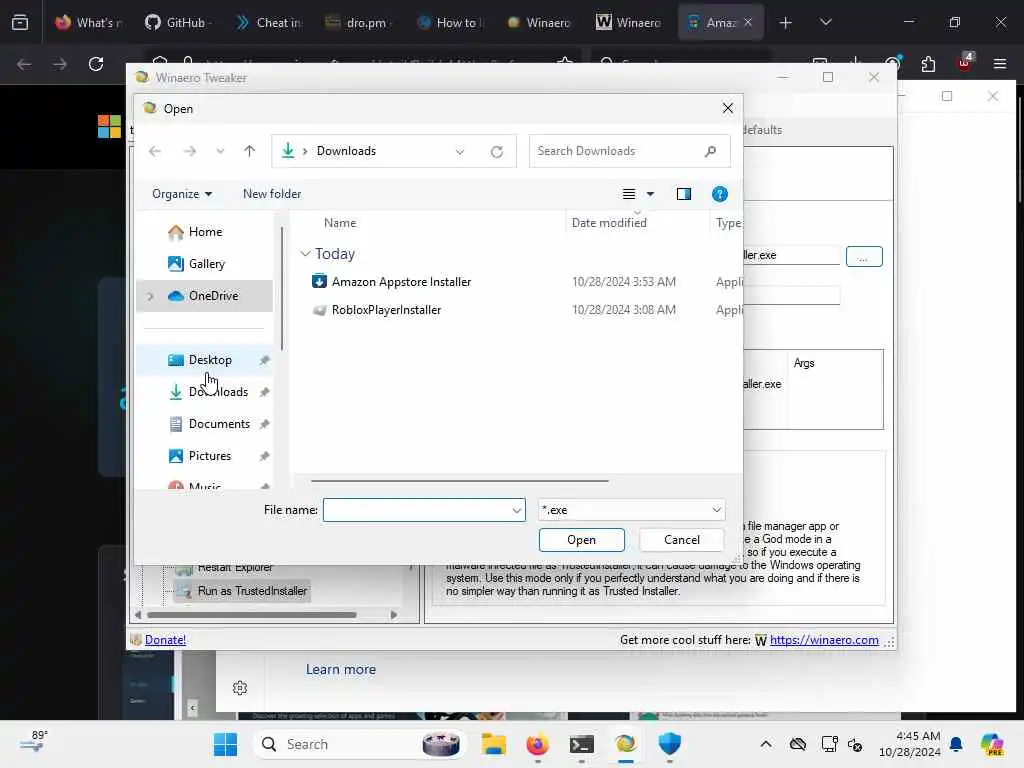Click the File name input field
Screen dimensions: 1024x768
tap(417, 510)
